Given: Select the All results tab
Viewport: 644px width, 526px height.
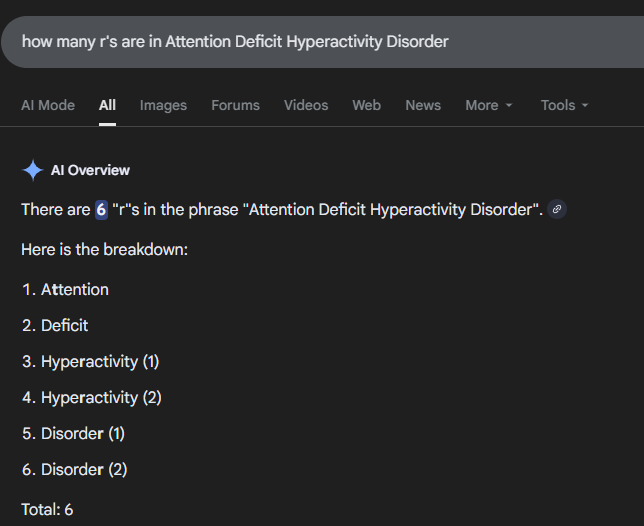Looking at the screenshot, I should click(x=107, y=105).
